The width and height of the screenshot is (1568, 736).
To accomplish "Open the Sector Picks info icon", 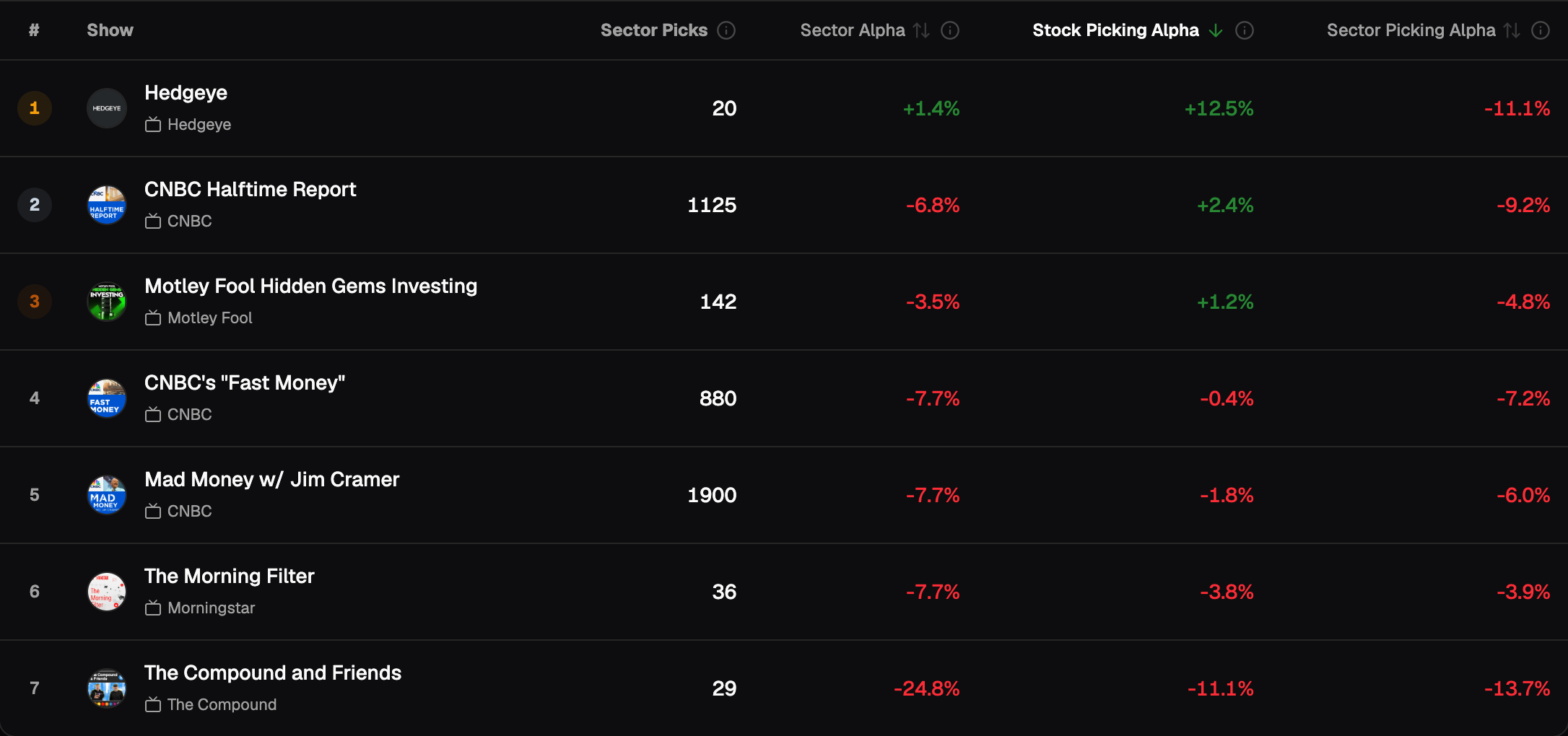I will point(726,30).
